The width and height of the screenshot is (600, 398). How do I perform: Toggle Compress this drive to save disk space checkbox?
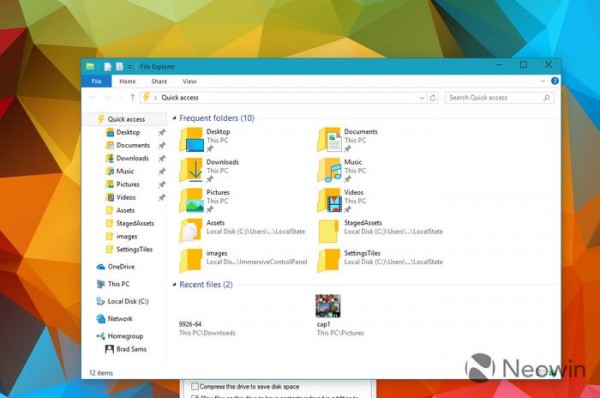(x=195, y=386)
